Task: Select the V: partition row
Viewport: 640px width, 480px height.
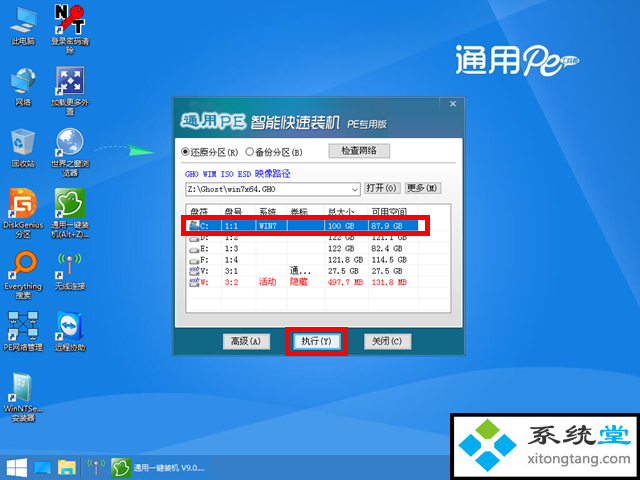Action: pos(302,271)
